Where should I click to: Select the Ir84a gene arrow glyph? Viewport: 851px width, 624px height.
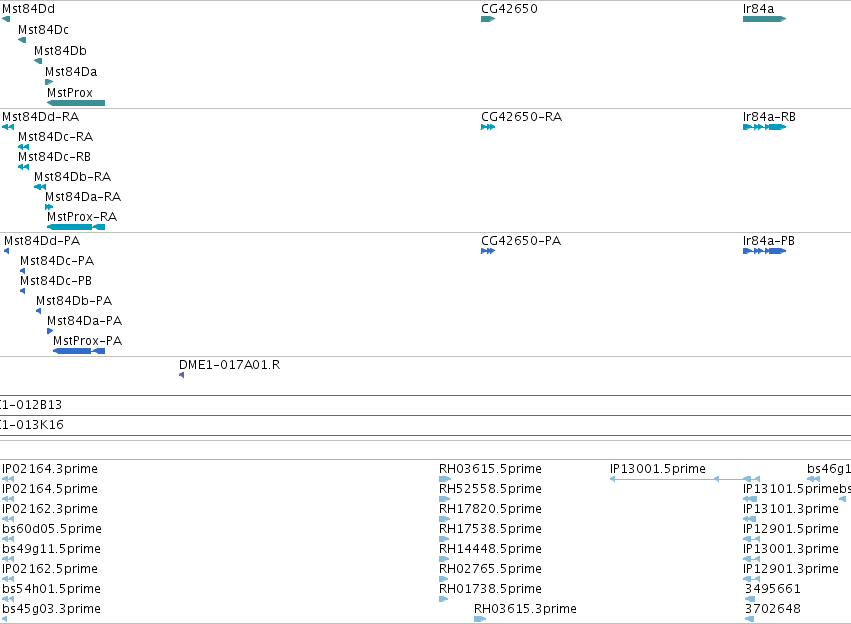point(764,19)
